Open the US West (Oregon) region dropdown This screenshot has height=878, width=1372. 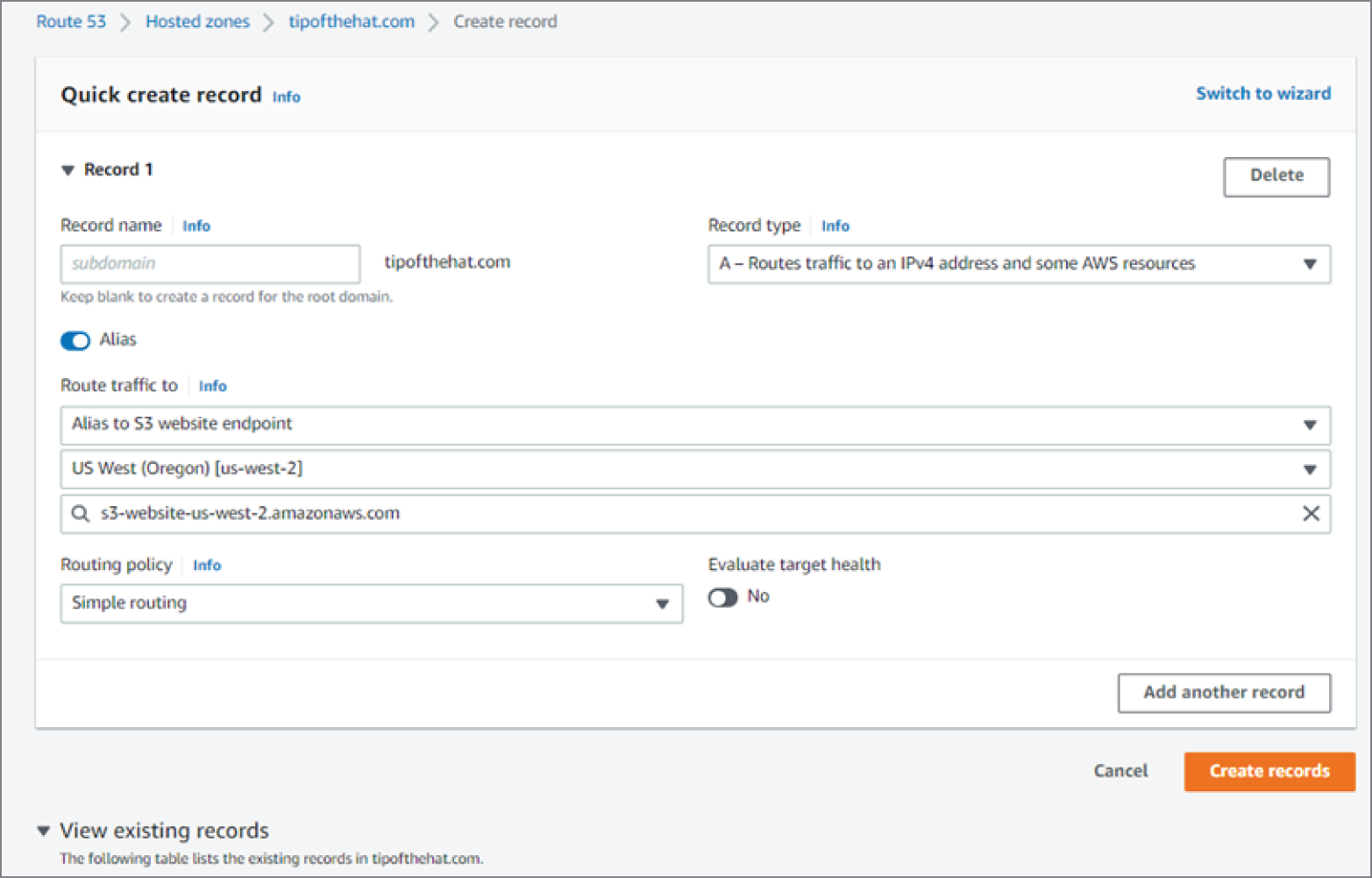pos(695,469)
